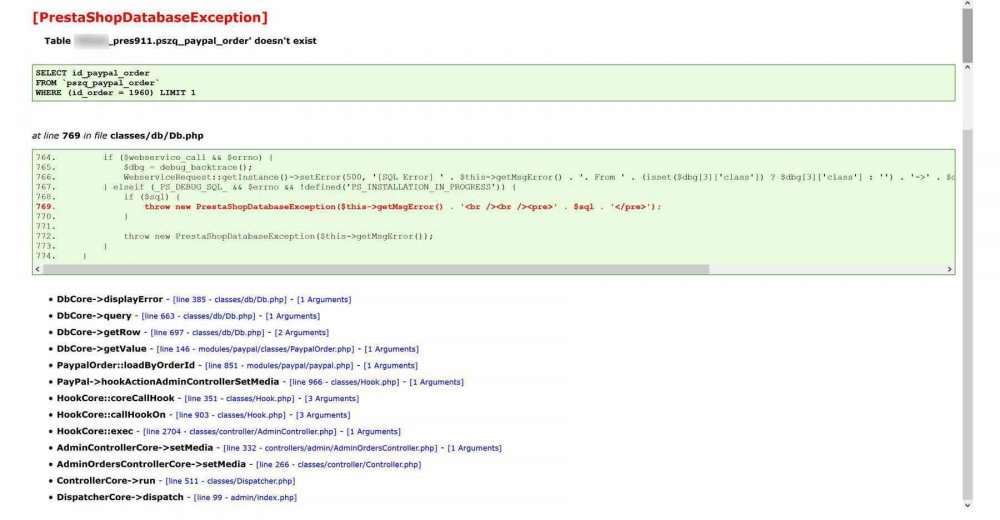
Task: Show 3 Arguments for HookCore::callHookOn
Action: click(323, 415)
